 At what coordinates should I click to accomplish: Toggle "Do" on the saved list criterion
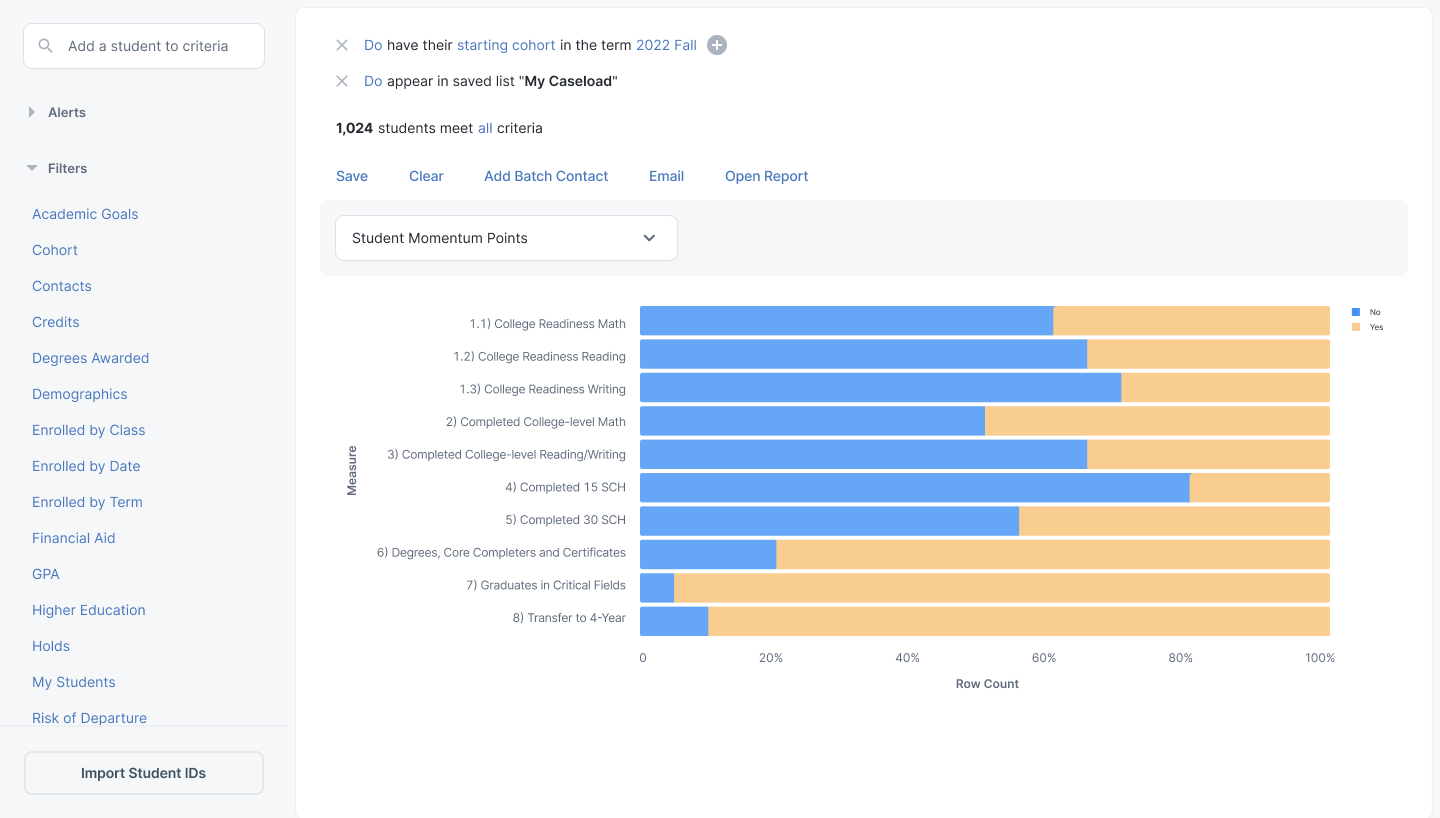pos(373,81)
